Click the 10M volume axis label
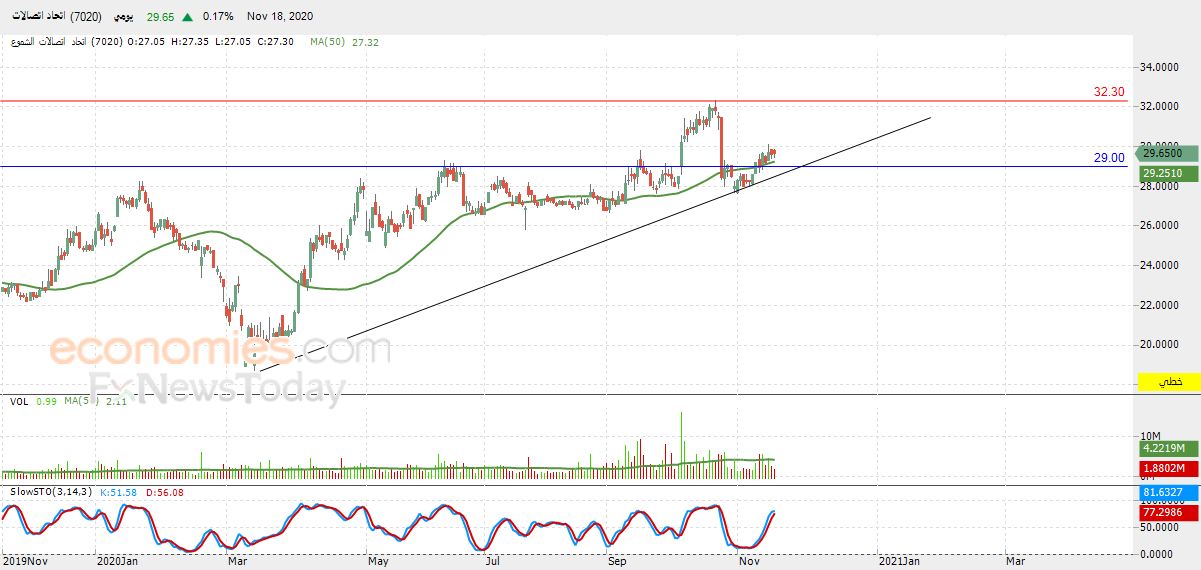Image resolution: width=1201 pixels, height=570 pixels. coord(1150,438)
